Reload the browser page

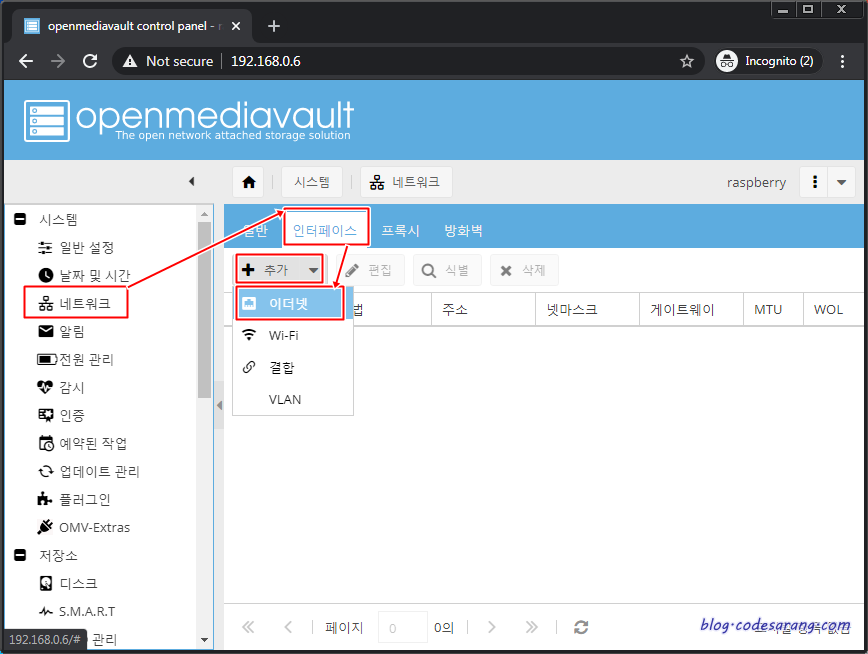click(x=90, y=61)
